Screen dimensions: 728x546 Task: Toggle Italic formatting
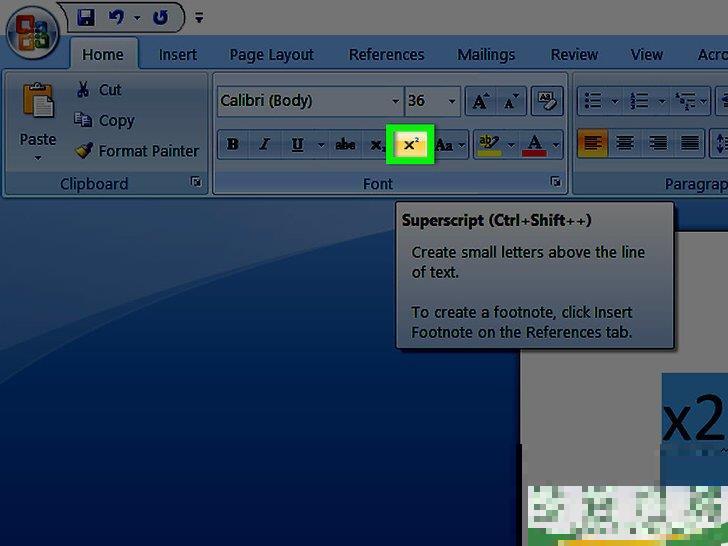(x=264, y=145)
